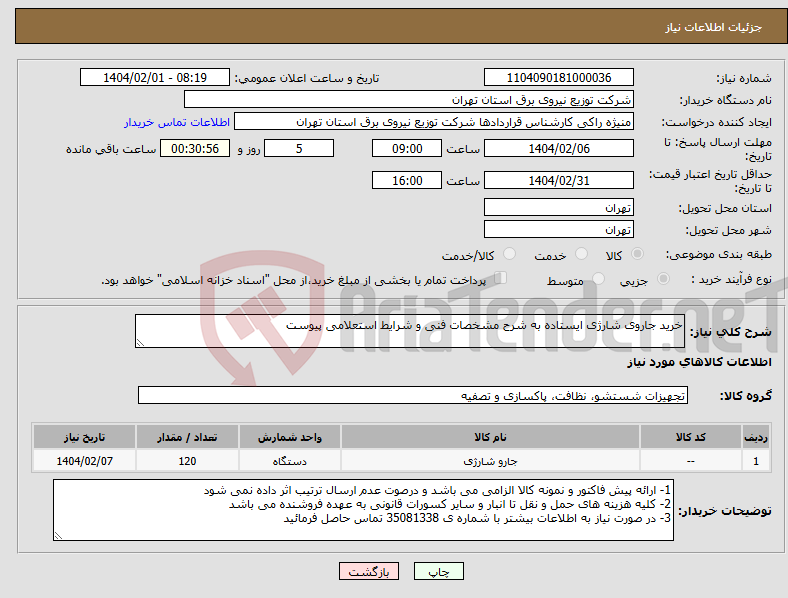The width and height of the screenshot is (788, 598).
Task: Click the چاپ (print) button
Action: (x=438, y=571)
